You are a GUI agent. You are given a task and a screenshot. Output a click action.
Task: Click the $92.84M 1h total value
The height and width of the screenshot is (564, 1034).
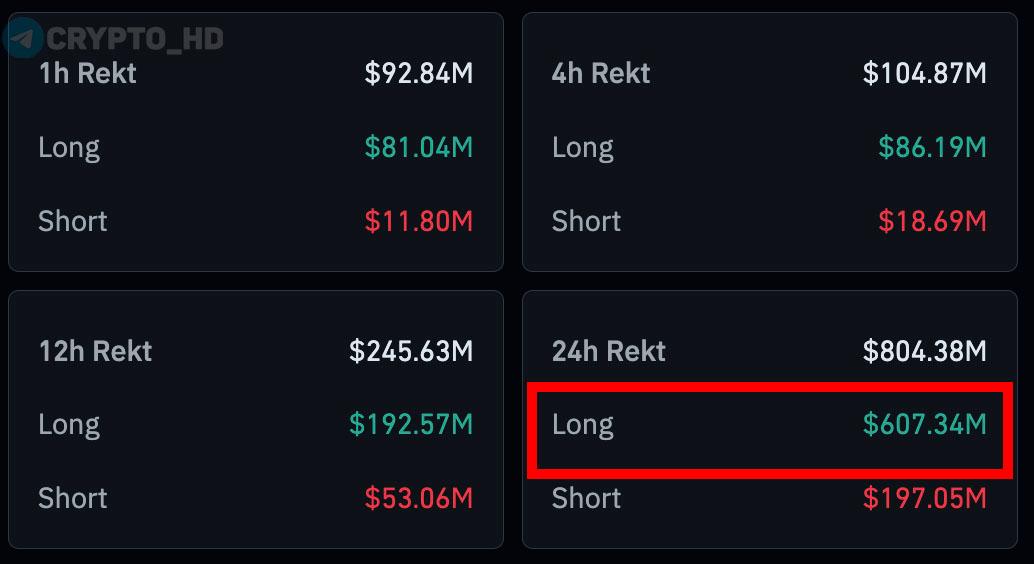click(418, 73)
